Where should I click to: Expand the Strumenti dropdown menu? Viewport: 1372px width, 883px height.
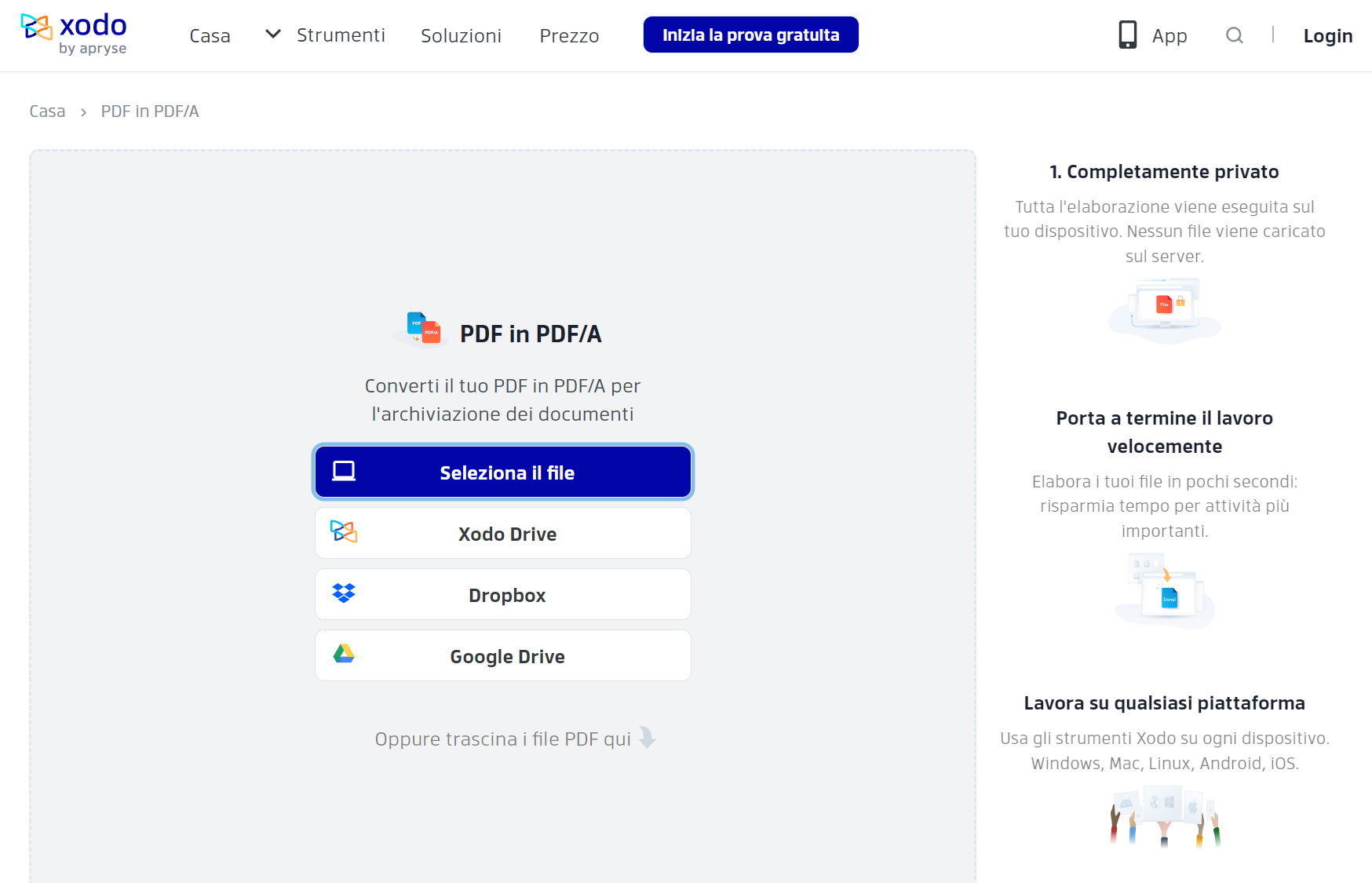[341, 35]
